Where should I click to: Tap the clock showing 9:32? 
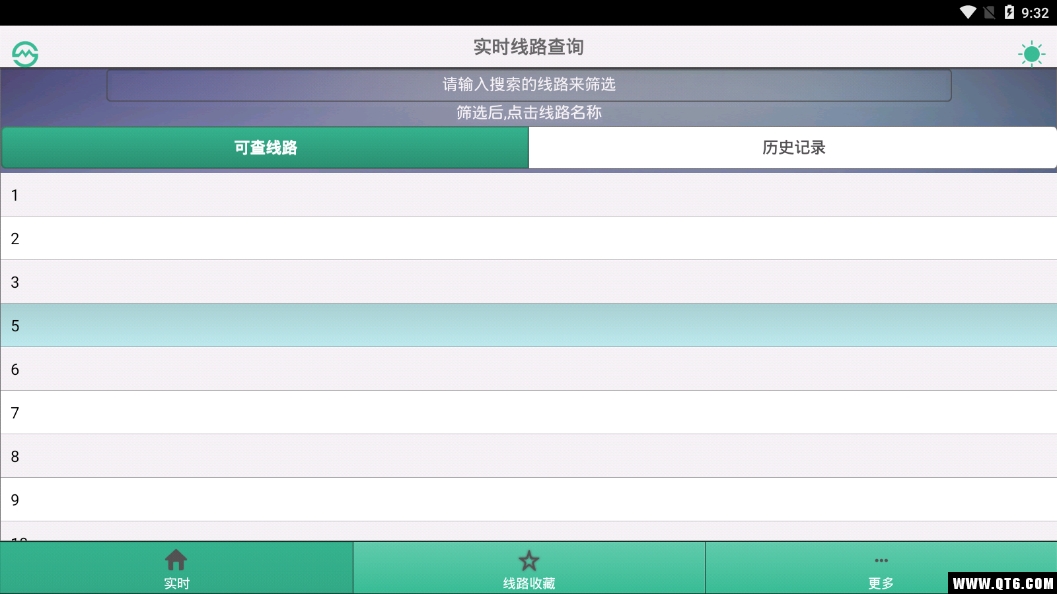tap(1035, 13)
